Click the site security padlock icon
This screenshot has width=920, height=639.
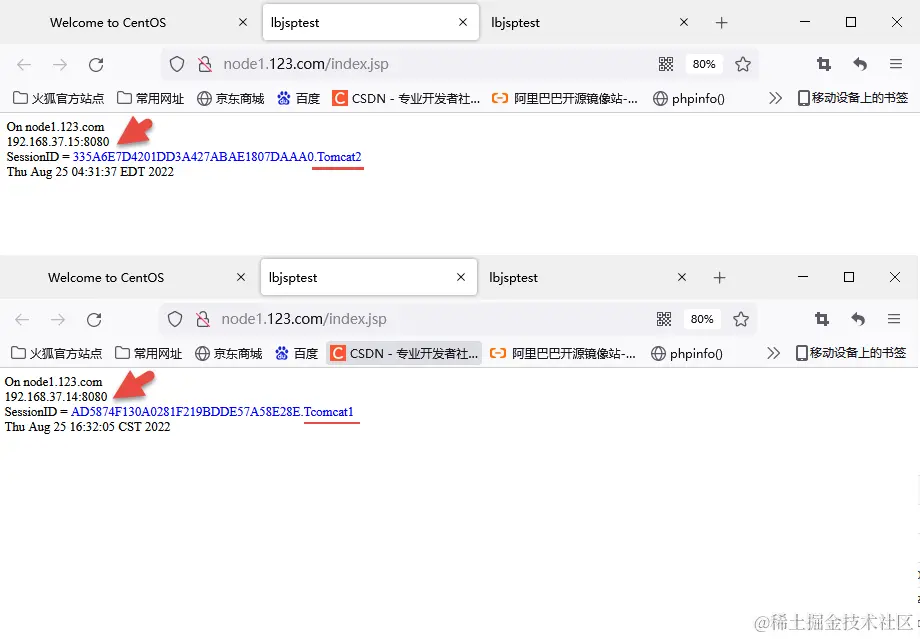pos(205,63)
